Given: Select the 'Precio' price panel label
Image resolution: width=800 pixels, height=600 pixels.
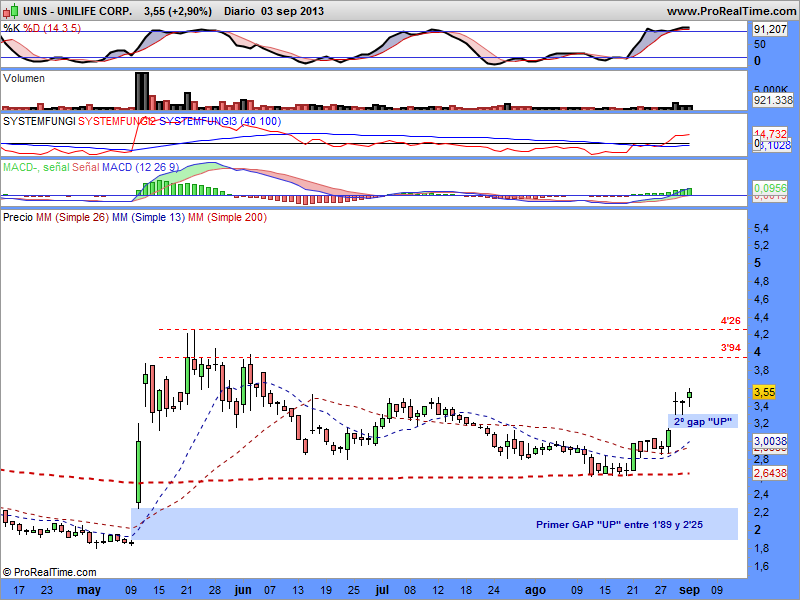Looking at the screenshot, I should [18, 217].
